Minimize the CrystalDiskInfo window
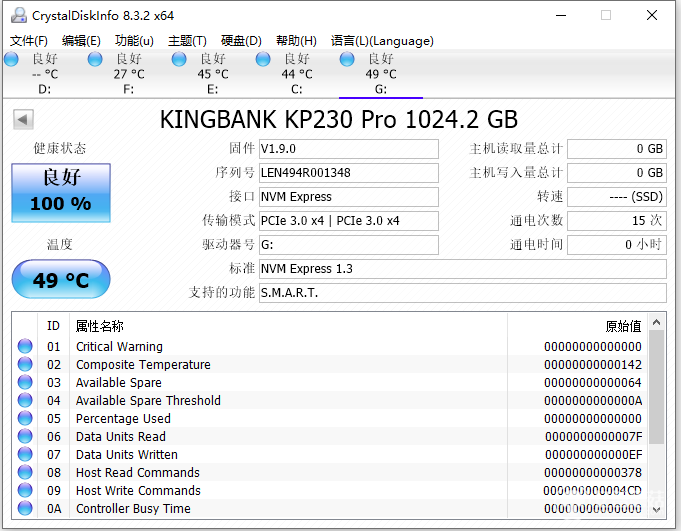681x531 pixels. point(561,16)
